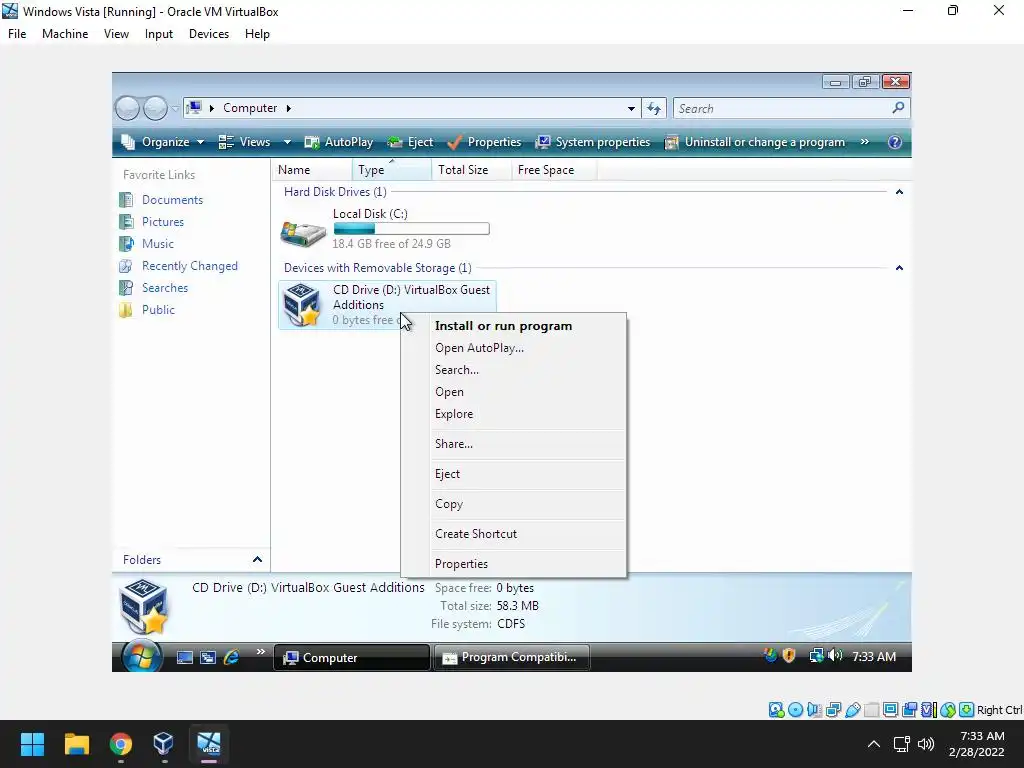Click the VirtualBox hard disk activity indicator
The image size is (1024, 768).
click(776, 710)
